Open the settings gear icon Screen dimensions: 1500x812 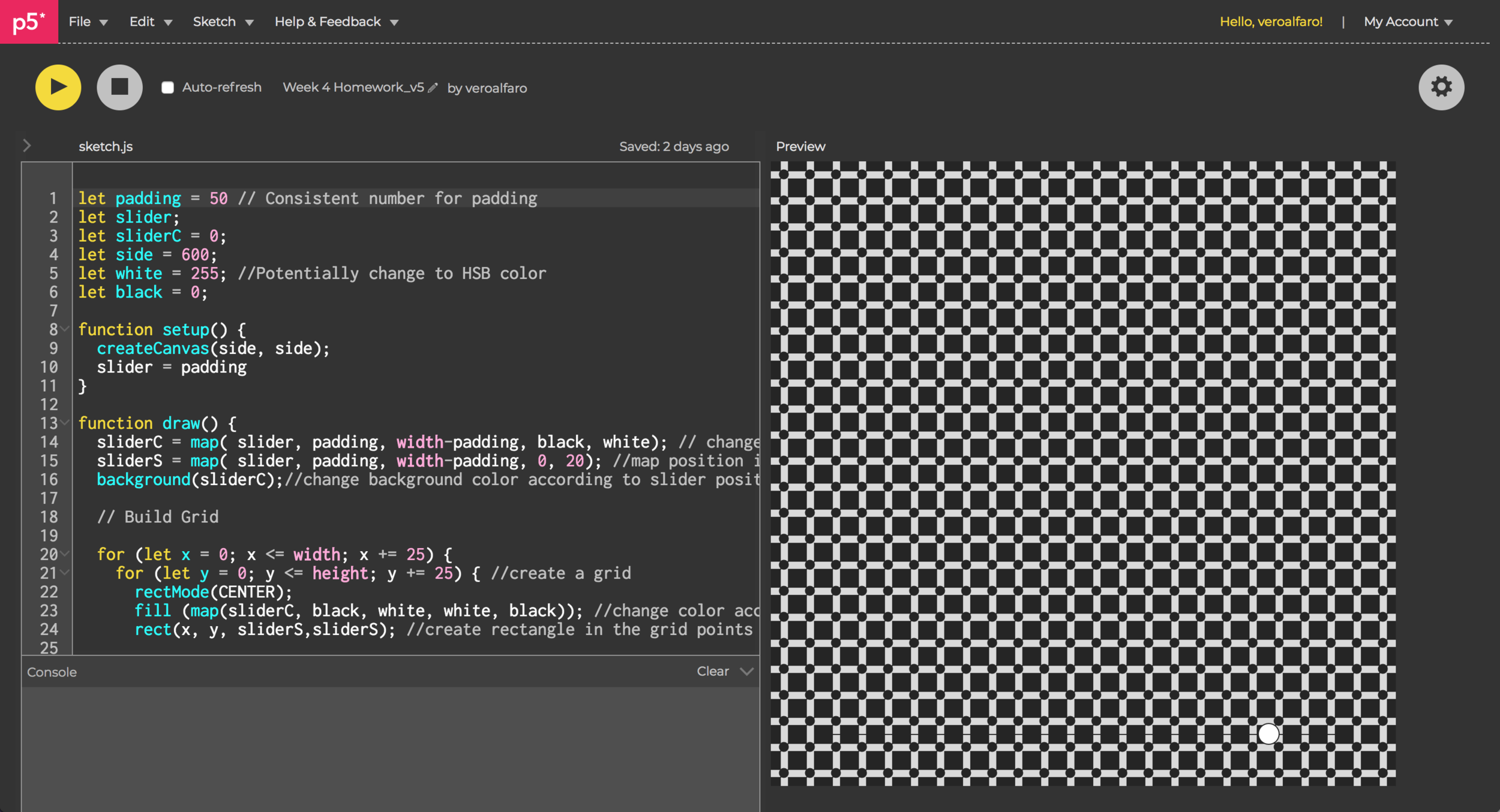pyautogui.click(x=1441, y=88)
